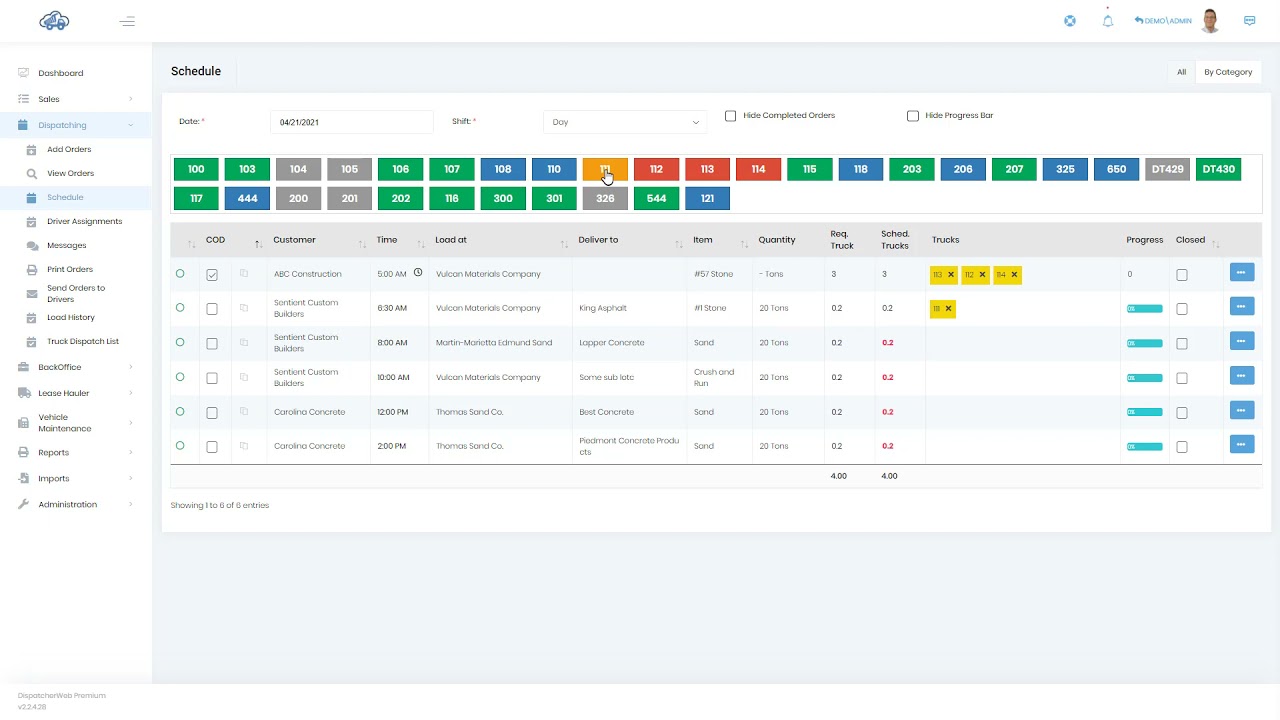Viewport: 1280px width, 720px height.
Task: Click the date field 04/21/2021
Action: click(x=352, y=122)
